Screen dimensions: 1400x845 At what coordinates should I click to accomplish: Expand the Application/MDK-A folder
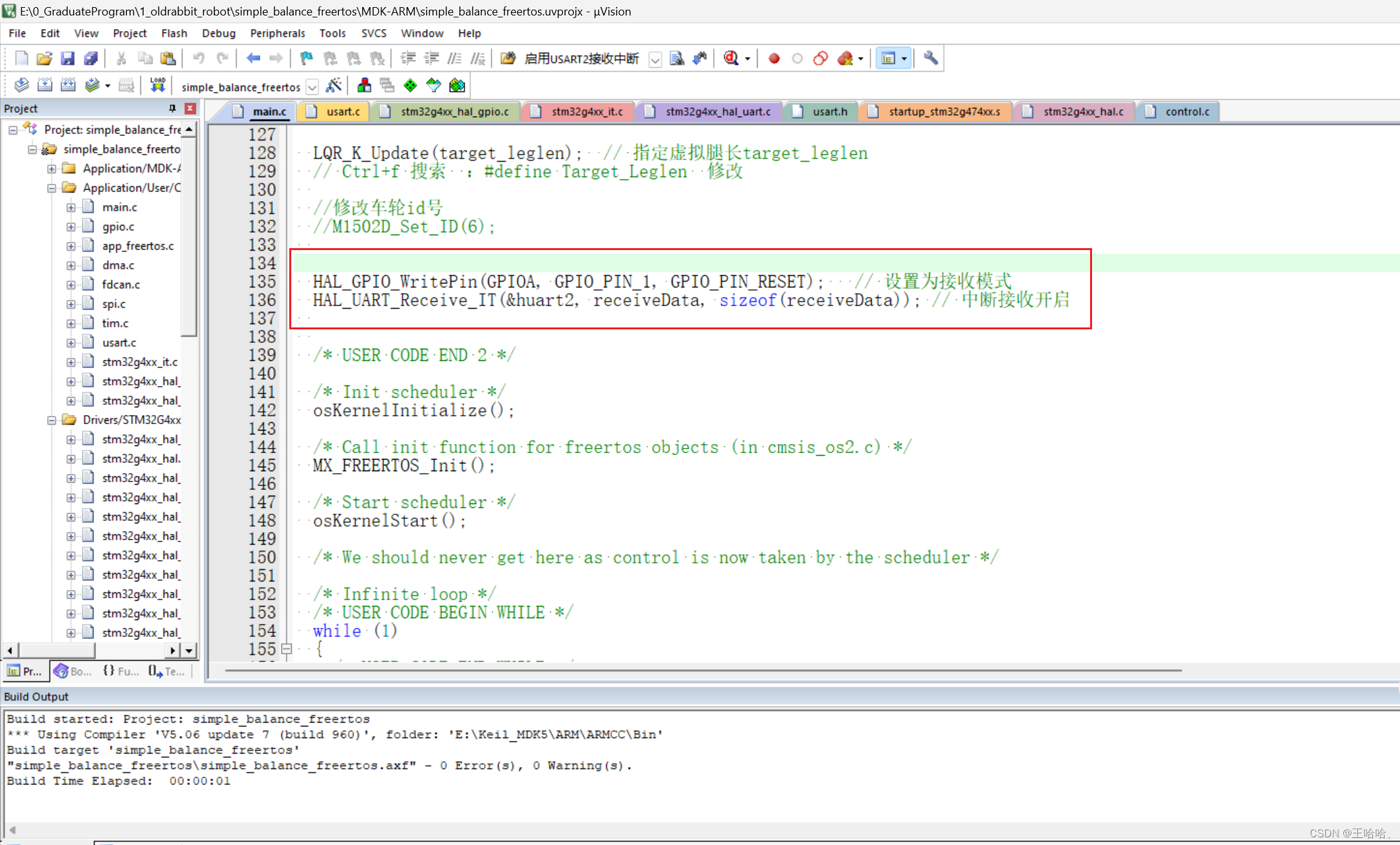(x=52, y=169)
